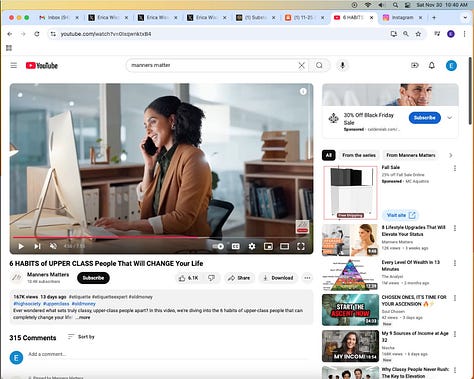This screenshot has width=474, height=379.
Task: Skip to the next video
Action: 37,246
